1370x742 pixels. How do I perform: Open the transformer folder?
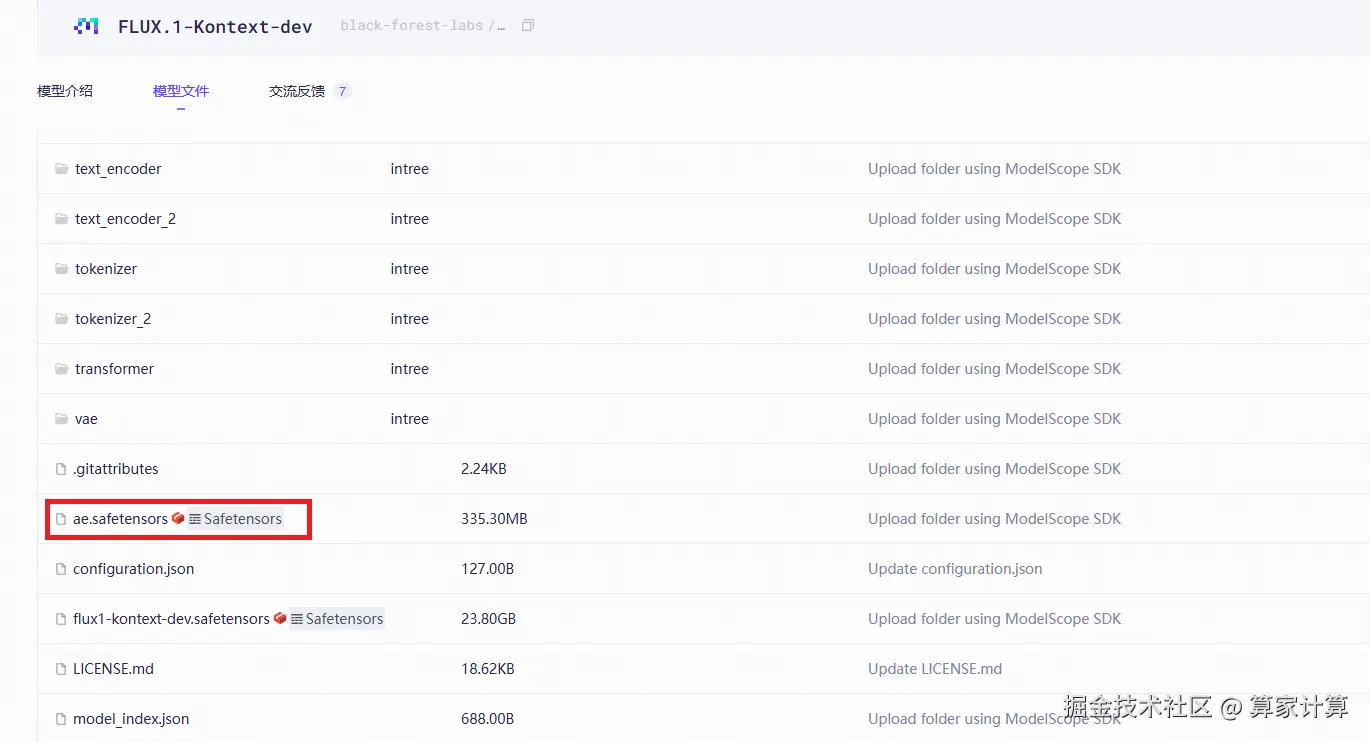click(114, 369)
